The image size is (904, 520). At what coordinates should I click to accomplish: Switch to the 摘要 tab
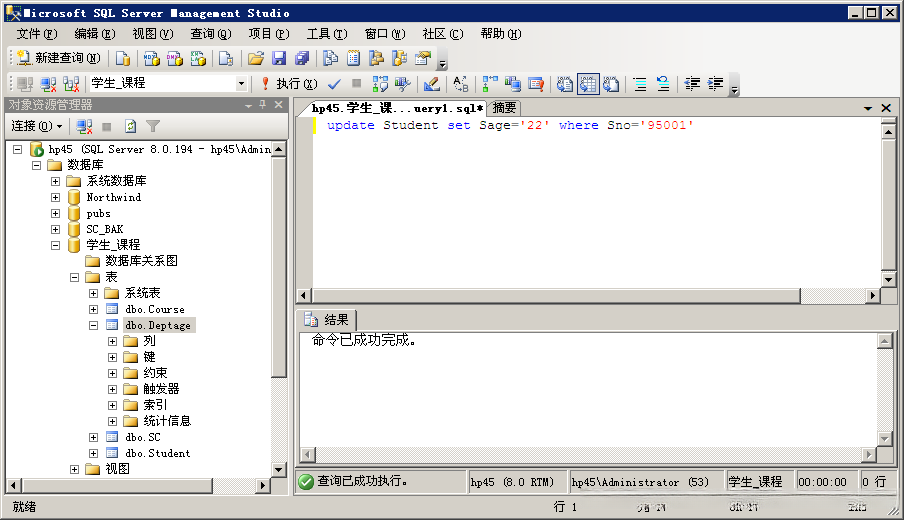[504, 108]
